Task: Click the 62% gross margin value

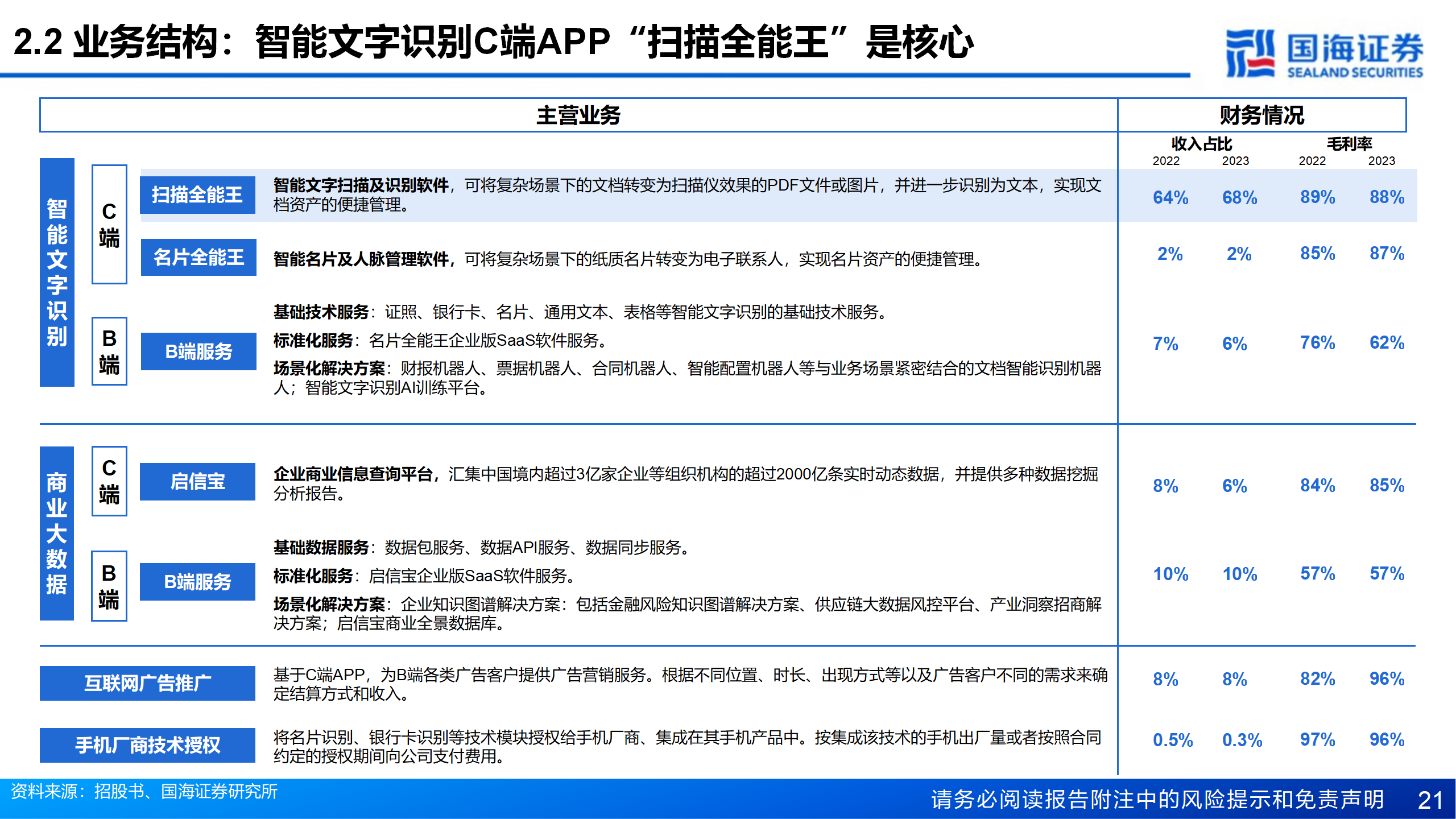Action: (1387, 342)
